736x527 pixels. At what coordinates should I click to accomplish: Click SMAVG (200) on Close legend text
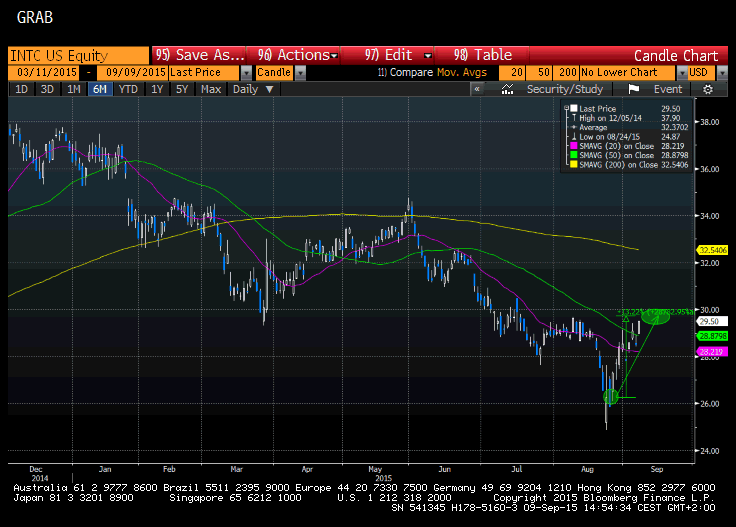click(x=618, y=165)
